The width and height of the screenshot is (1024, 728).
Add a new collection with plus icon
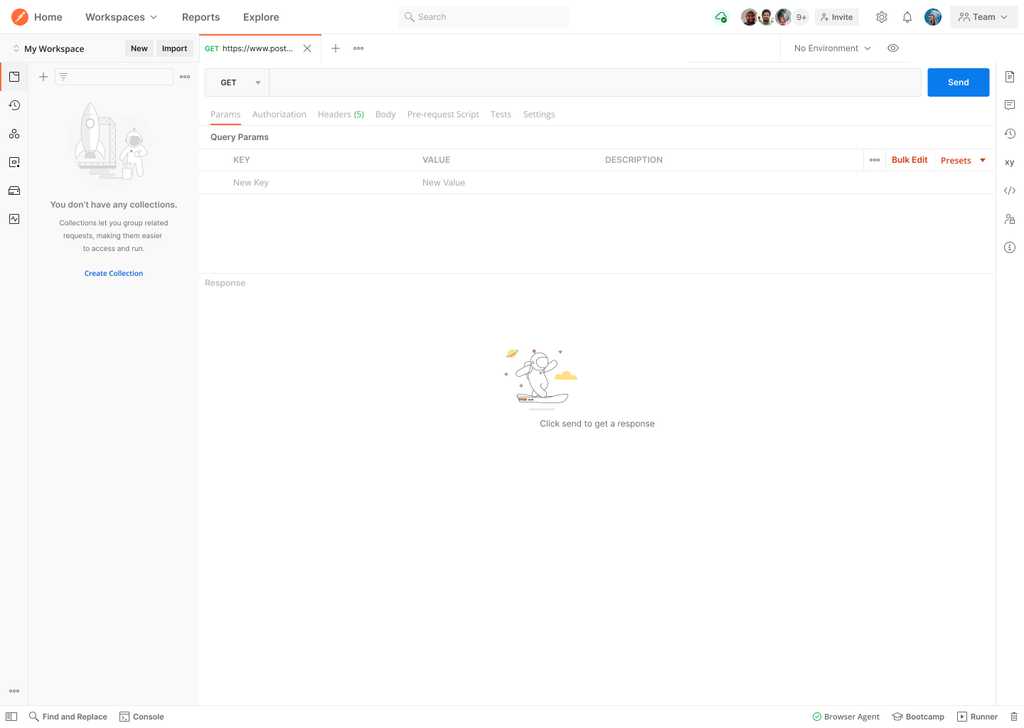pos(43,77)
